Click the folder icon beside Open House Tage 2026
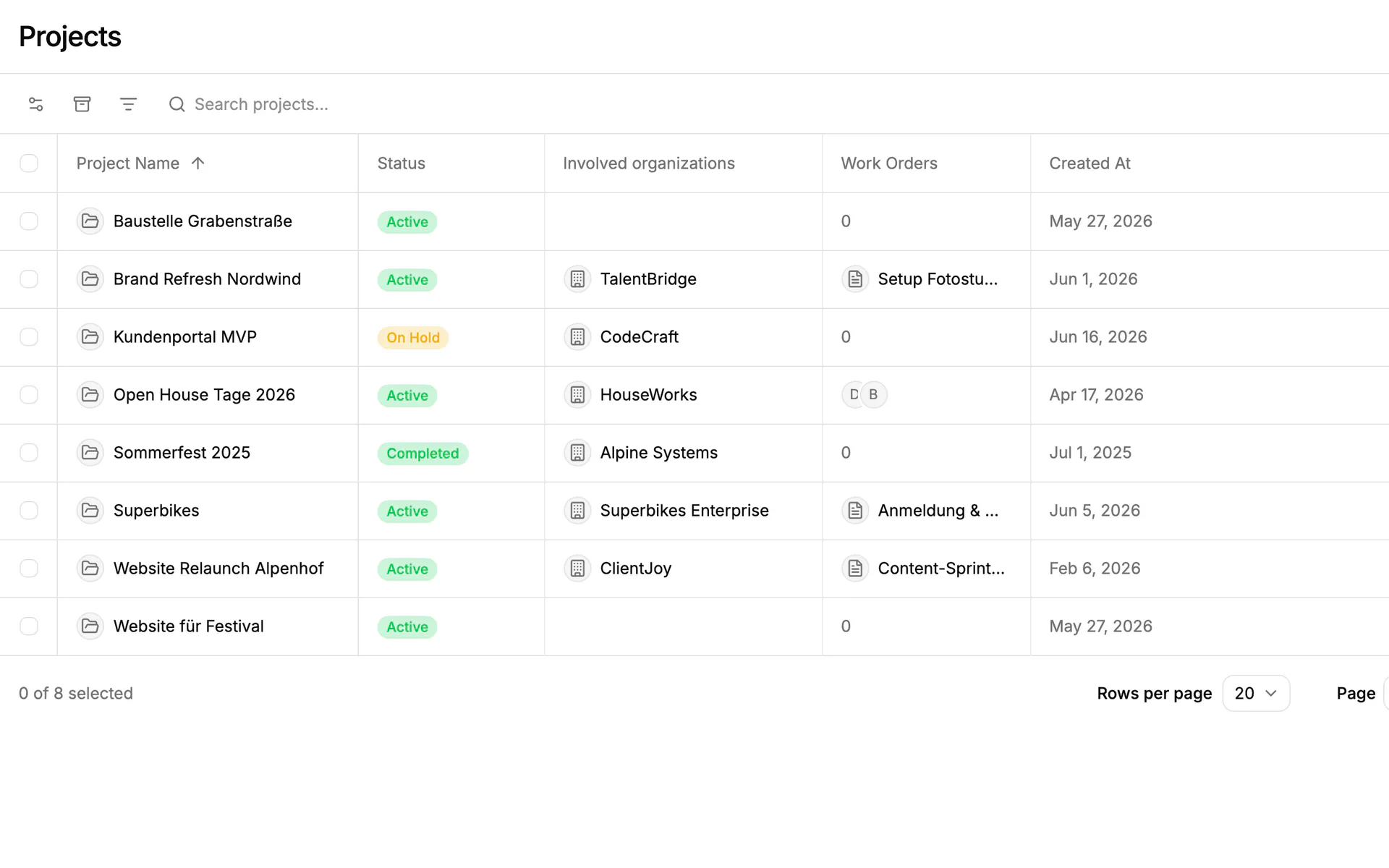 pyautogui.click(x=90, y=394)
